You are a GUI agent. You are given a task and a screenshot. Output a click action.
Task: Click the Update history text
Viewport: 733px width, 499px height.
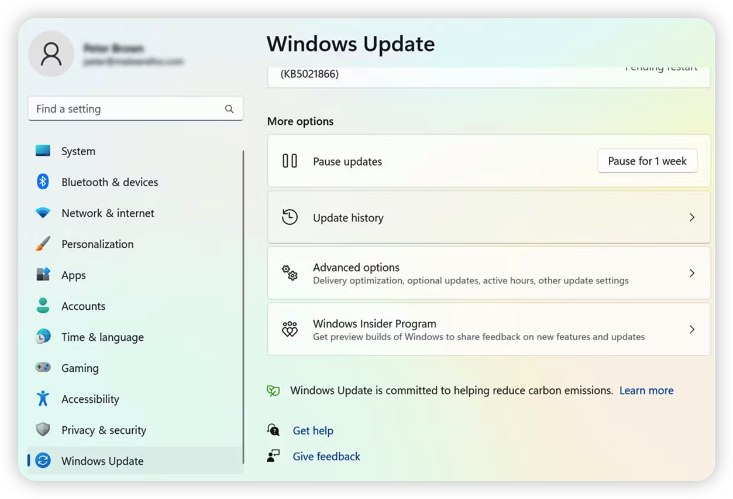(348, 217)
